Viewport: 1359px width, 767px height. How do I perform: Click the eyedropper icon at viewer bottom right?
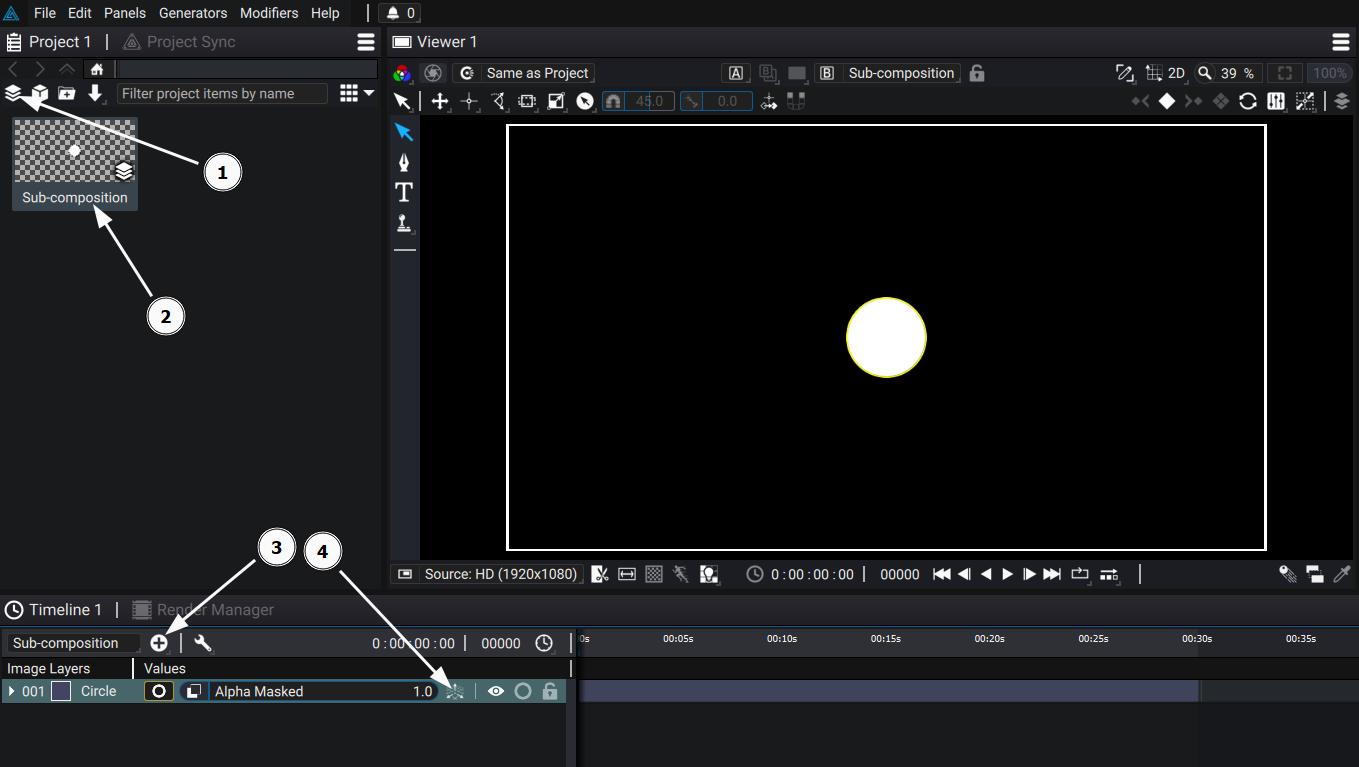point(1342,574)
